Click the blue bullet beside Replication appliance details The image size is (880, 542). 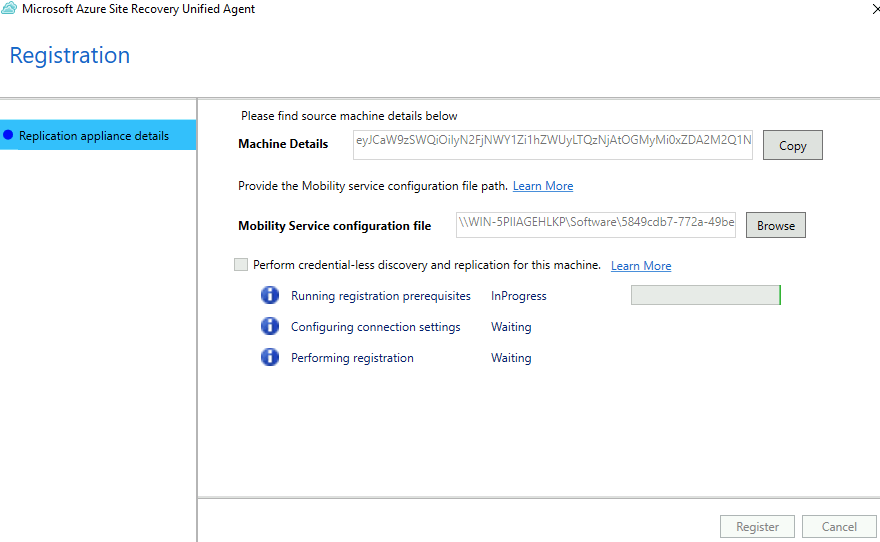(8, 135)
